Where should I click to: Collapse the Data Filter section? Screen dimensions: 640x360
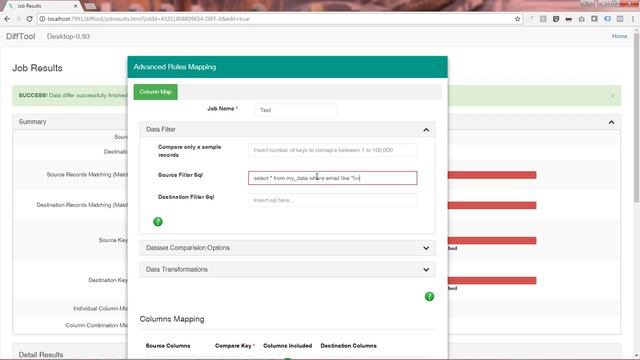426,130
